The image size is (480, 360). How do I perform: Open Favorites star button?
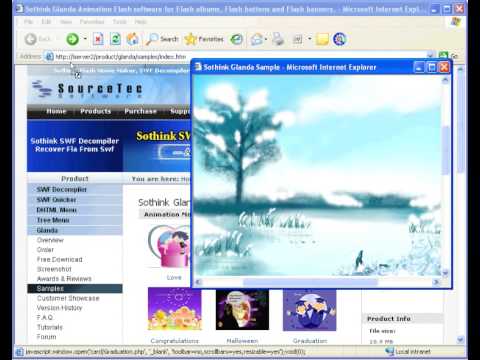point(204,39)
